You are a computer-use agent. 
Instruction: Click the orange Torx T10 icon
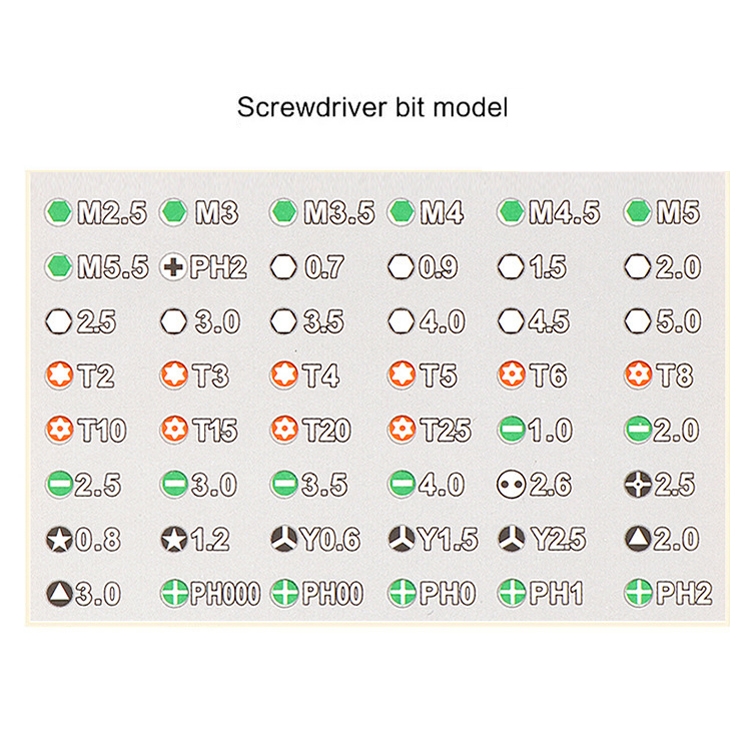coord(59,430)
